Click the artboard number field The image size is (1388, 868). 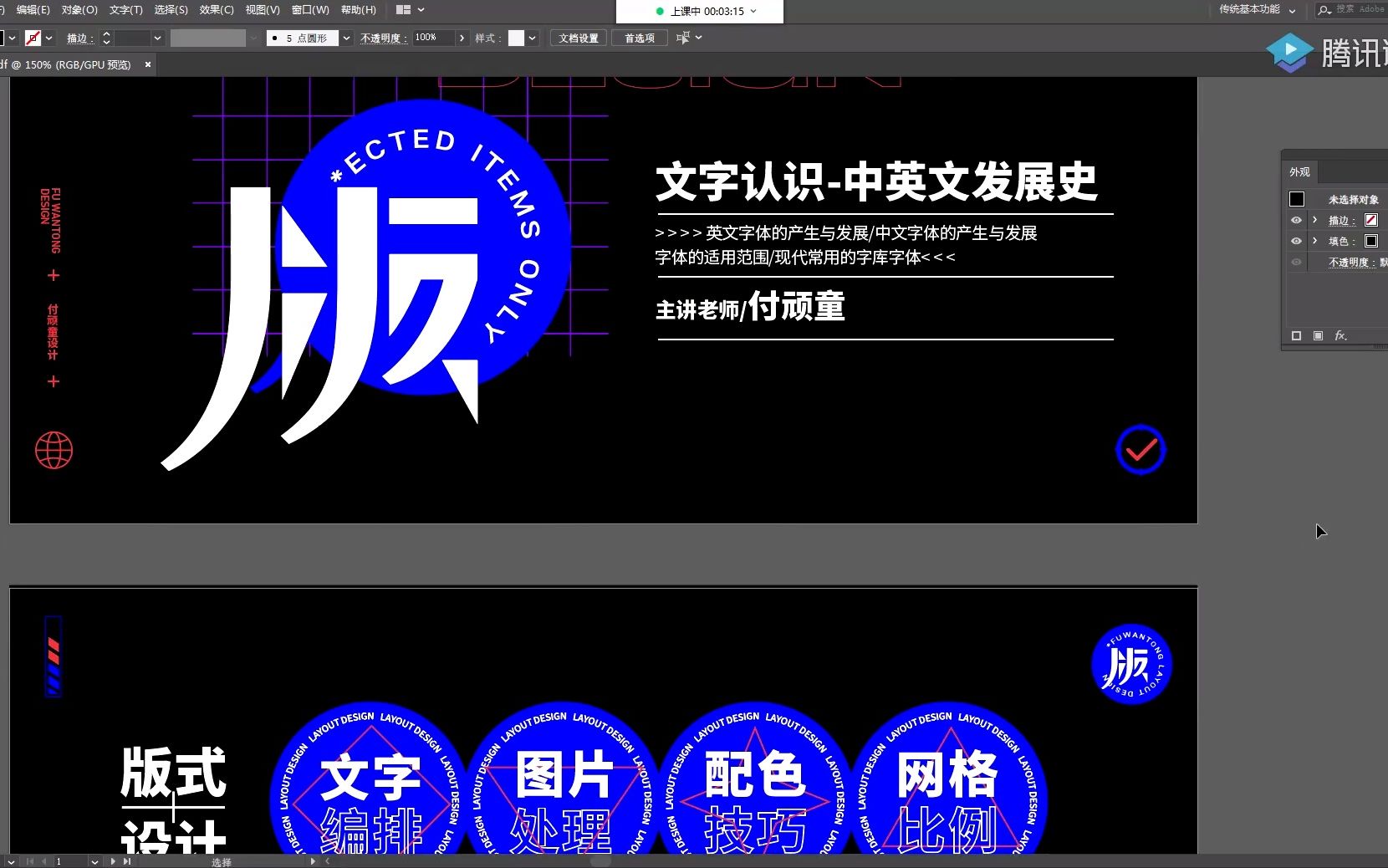coord(70,861)
